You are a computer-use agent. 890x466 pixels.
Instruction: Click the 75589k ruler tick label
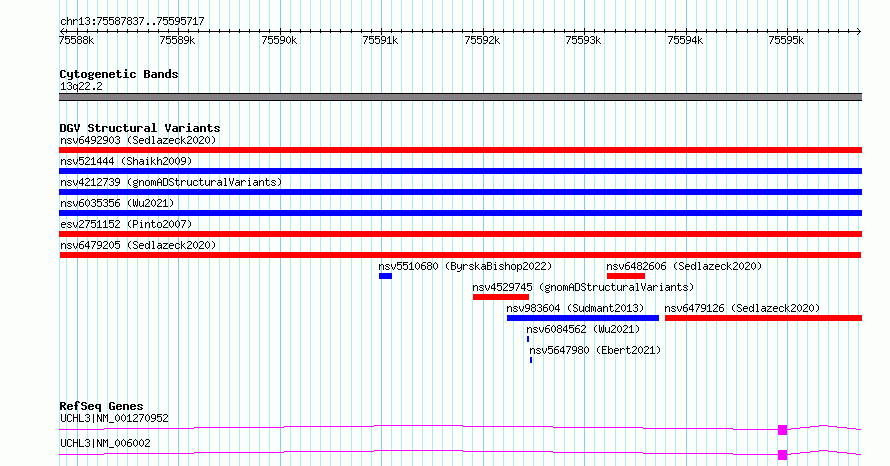point(177,40)
